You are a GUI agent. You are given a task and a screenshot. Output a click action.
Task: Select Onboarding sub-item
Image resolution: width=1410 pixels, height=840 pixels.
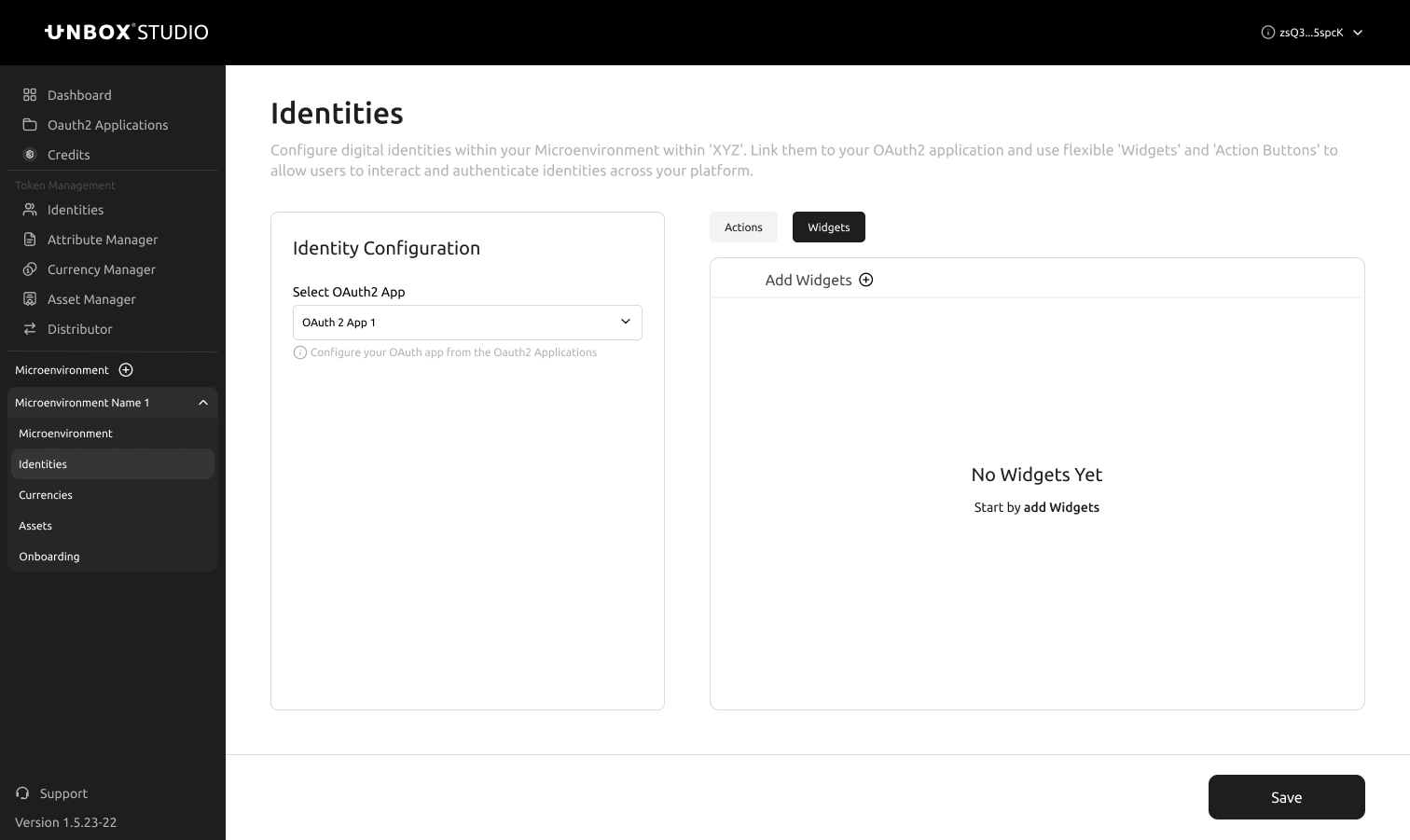(113, 557)
